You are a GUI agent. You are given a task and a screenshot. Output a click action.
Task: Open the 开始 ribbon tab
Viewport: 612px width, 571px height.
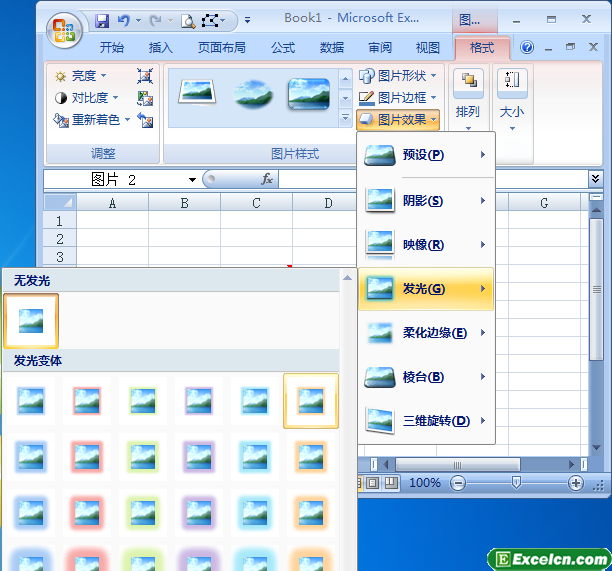click(112, 48)
